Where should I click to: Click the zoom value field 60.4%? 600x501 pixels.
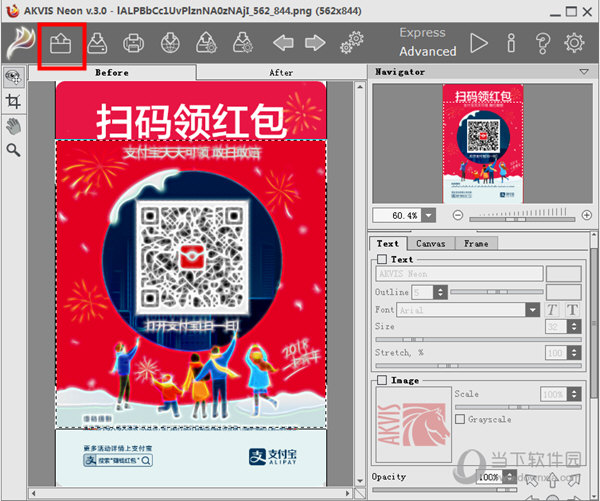point(398,215)
